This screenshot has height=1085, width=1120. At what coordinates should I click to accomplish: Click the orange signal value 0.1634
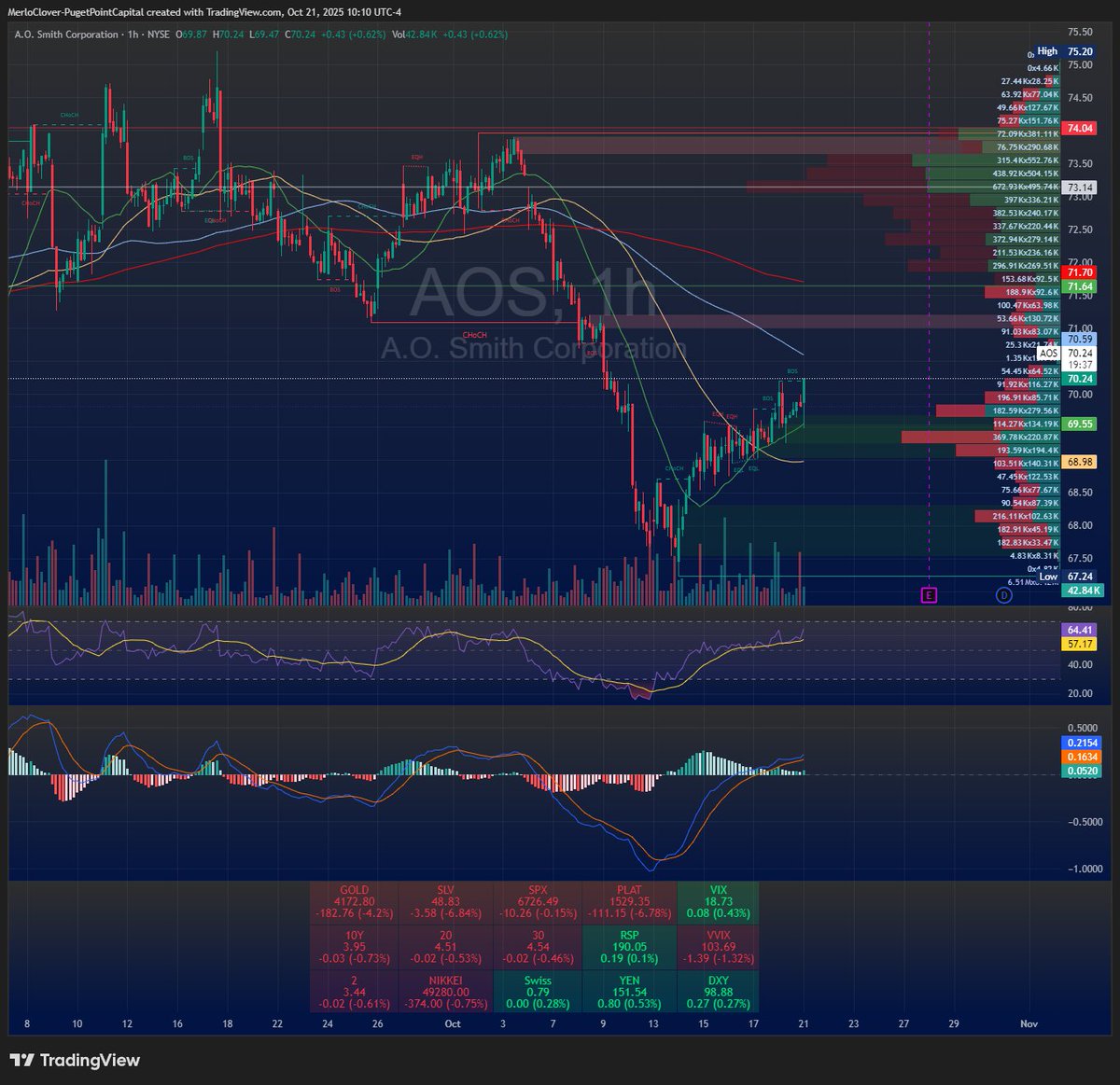click(1083, 757)
